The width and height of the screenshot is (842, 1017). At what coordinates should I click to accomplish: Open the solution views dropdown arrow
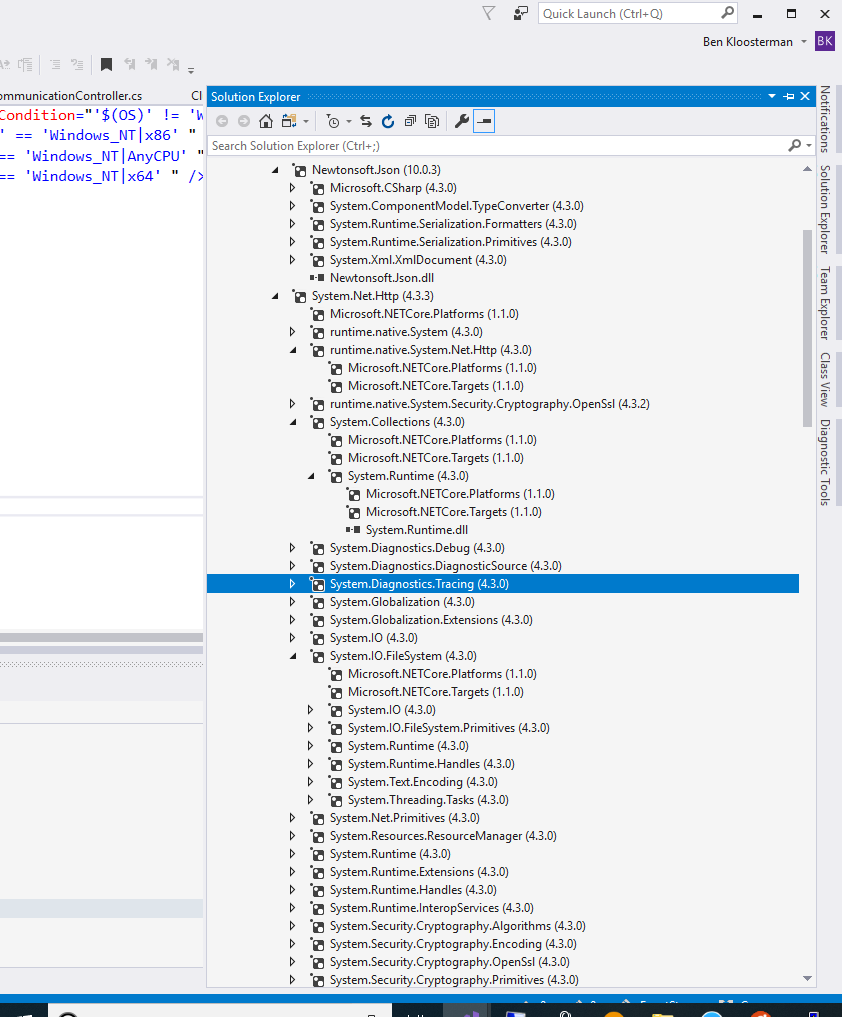coord(306,121)
